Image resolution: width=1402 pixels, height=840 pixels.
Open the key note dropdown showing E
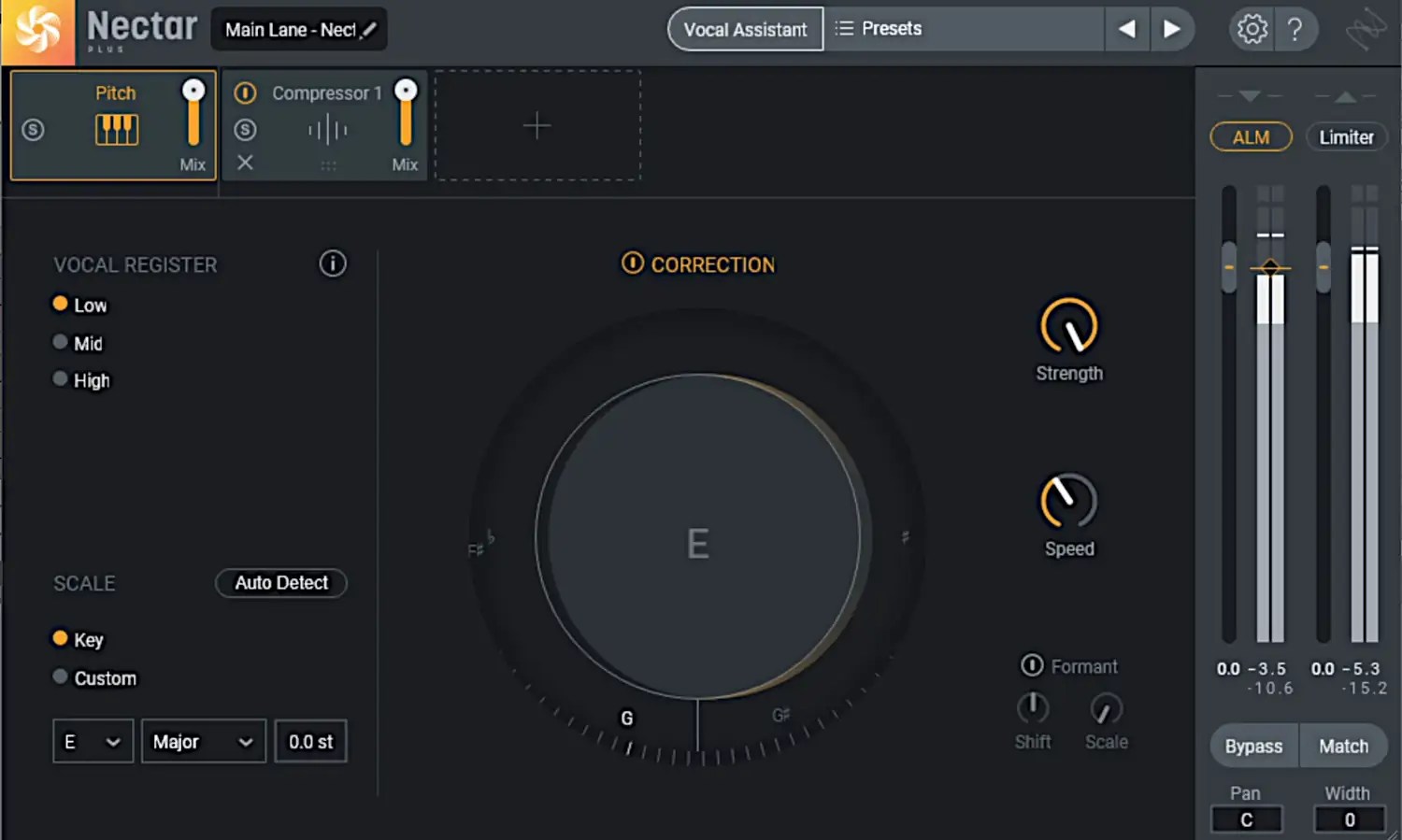tap(92, 741)
